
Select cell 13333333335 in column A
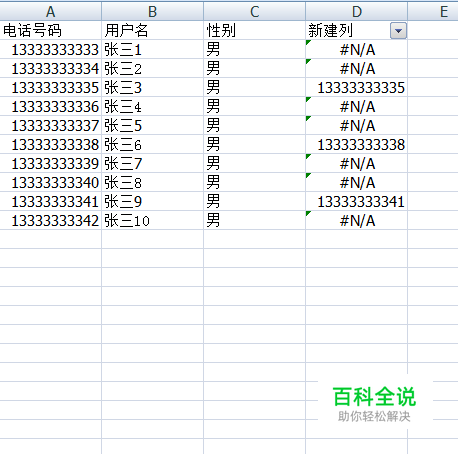(x=51, y=88)
